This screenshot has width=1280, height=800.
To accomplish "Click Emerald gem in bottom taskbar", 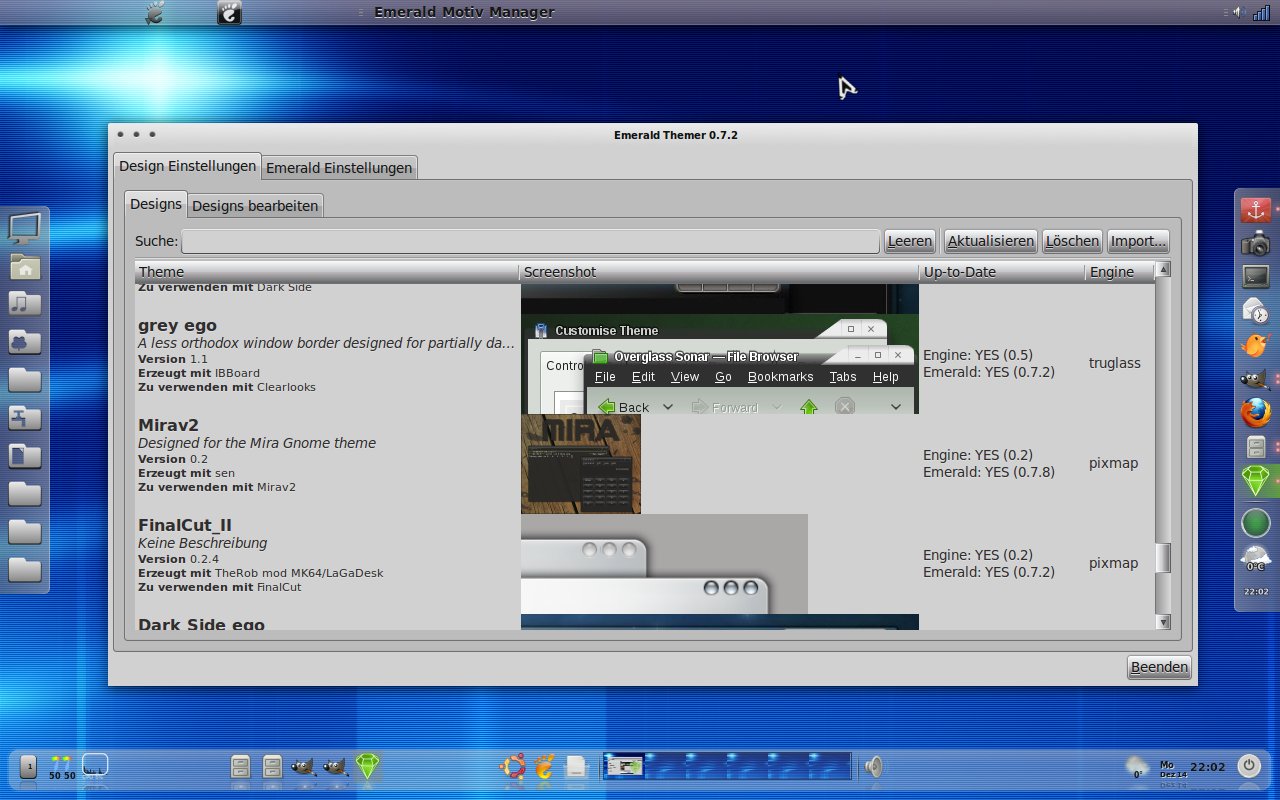I will pyautogui.click(x=369, y=767).
